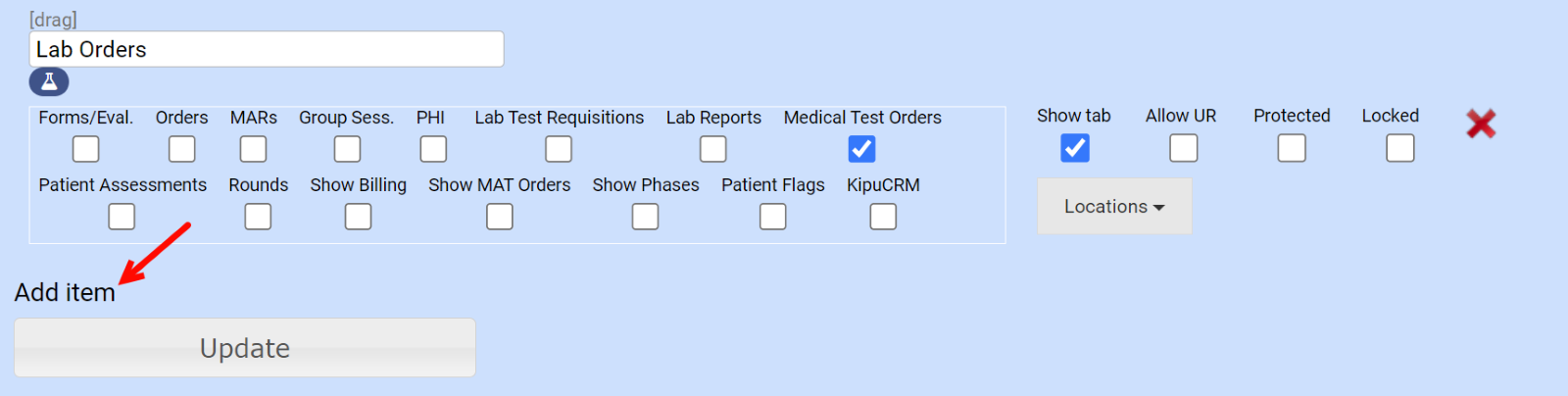Check the Lab Reports checkbox
1568x396 pixels.
click(x=713, y=149)
